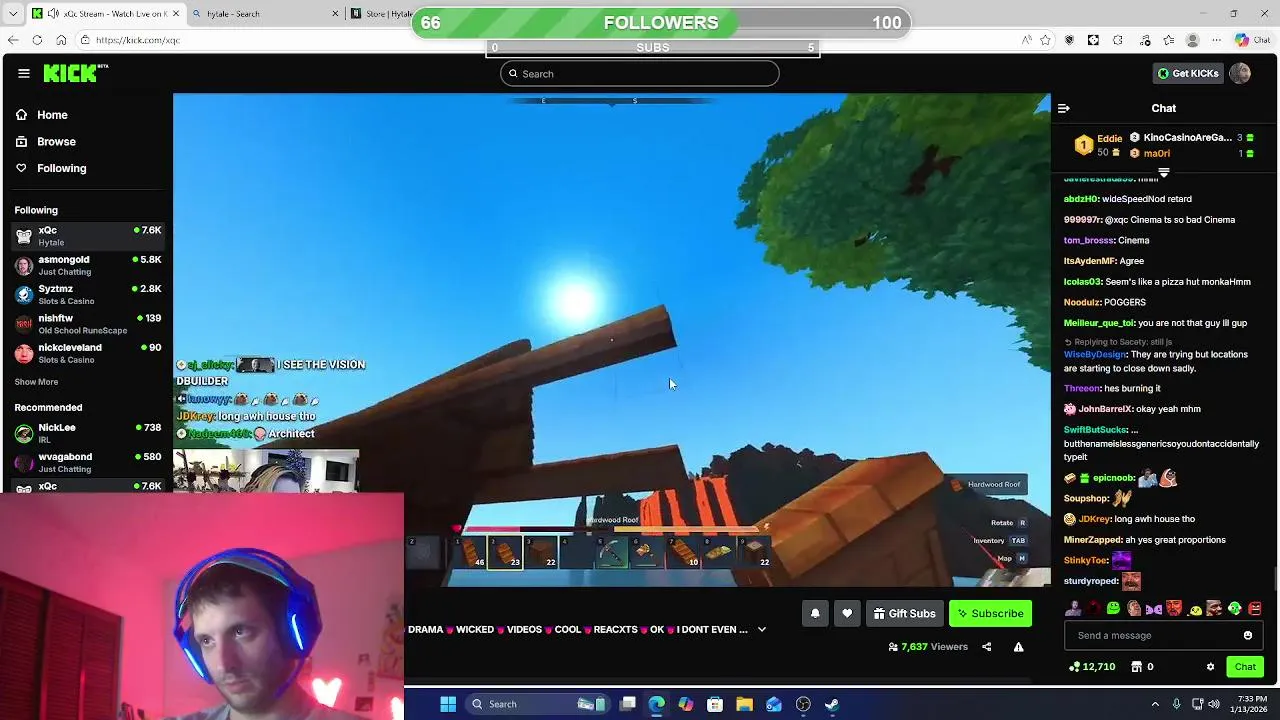Focus the Kick search field
Screen dimensions: 1280x720
point(640,73)
